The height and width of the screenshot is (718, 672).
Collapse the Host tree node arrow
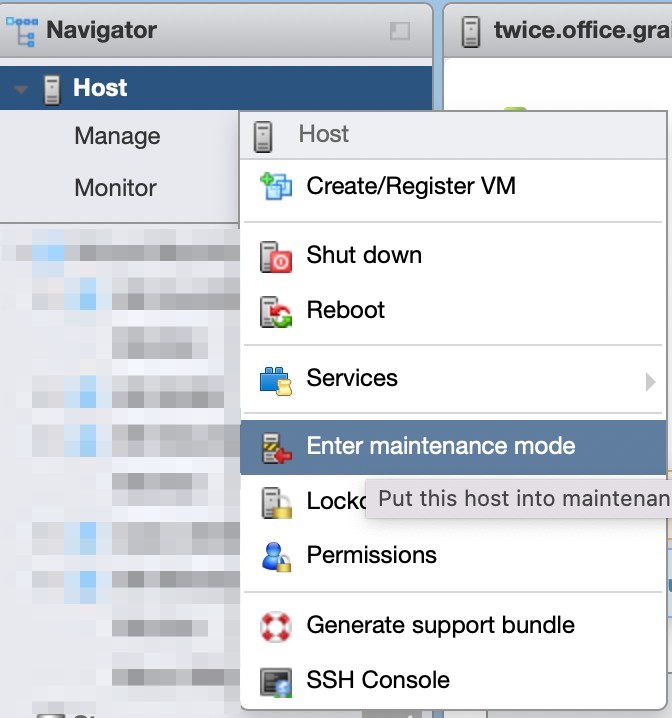click(21, 89)
